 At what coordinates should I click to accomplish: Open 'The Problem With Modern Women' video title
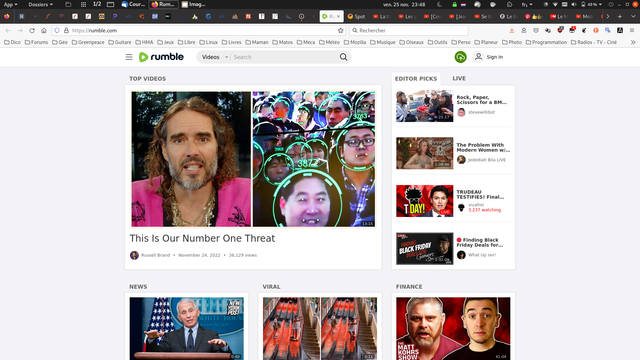(483, 147)
